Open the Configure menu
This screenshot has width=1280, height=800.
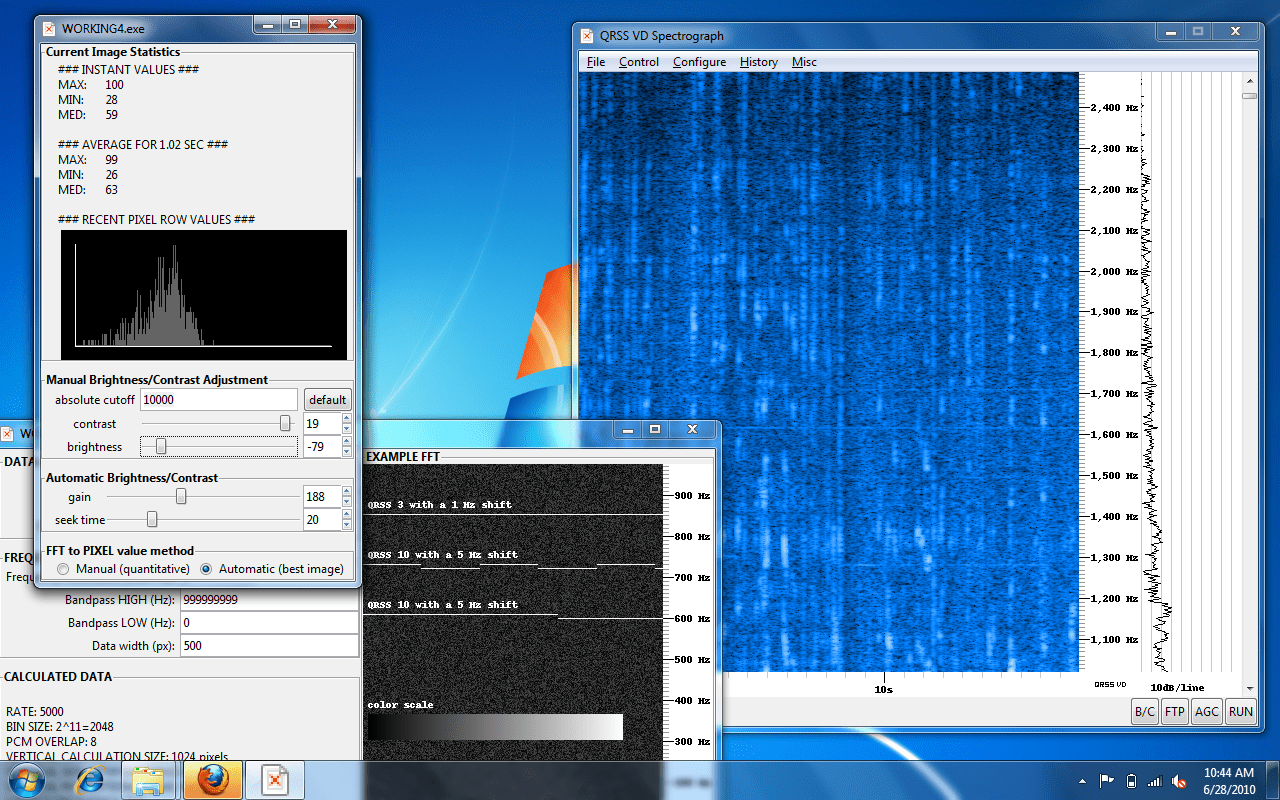pos(699,62)
